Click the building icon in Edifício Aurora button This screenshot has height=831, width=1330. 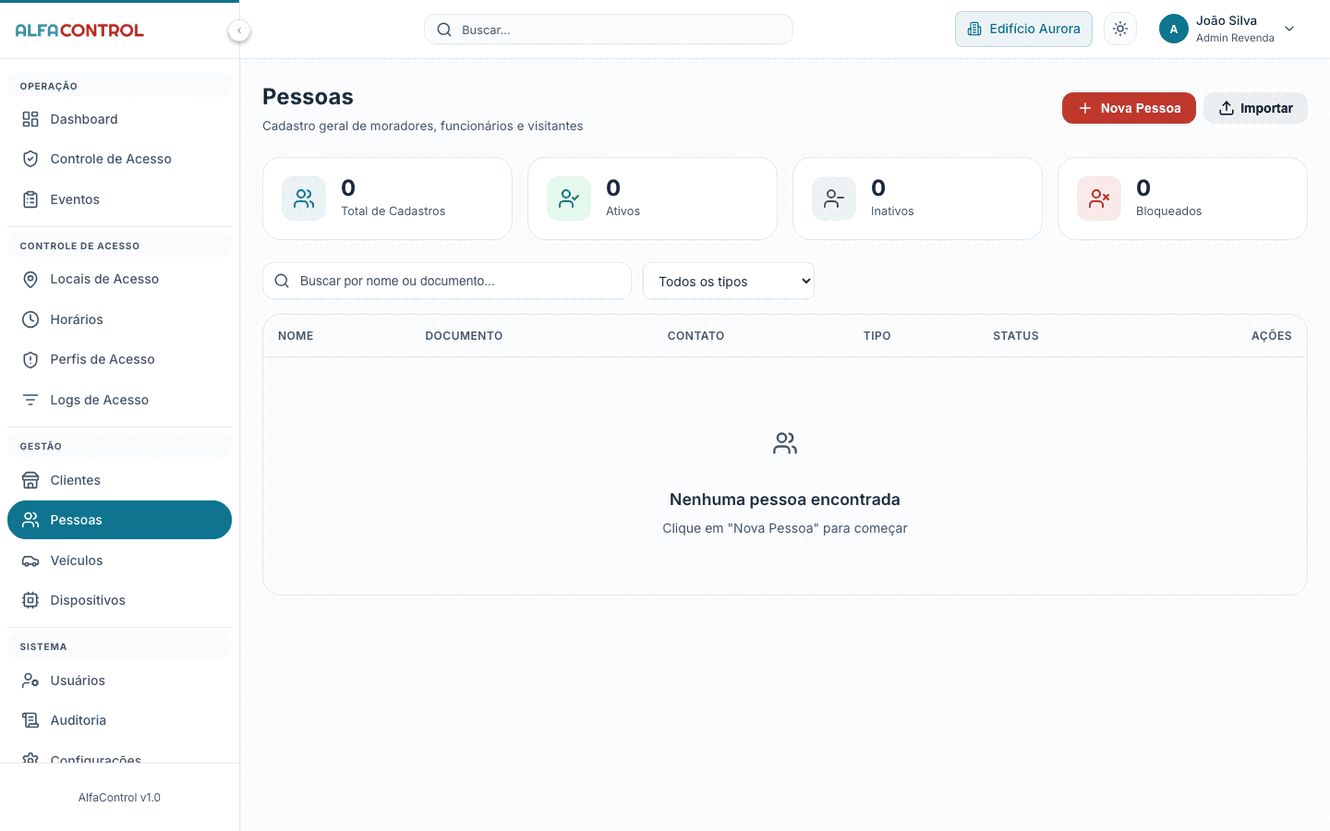975,29
